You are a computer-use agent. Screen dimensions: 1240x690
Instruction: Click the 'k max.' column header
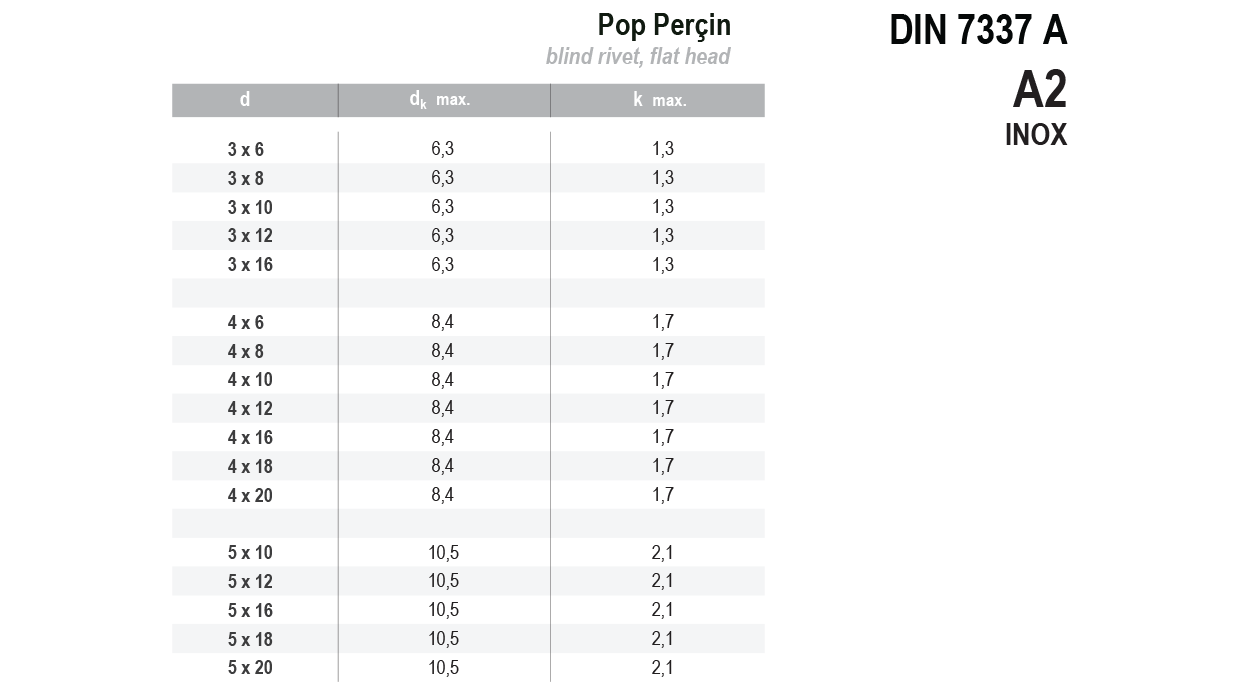tap(660, 100)
